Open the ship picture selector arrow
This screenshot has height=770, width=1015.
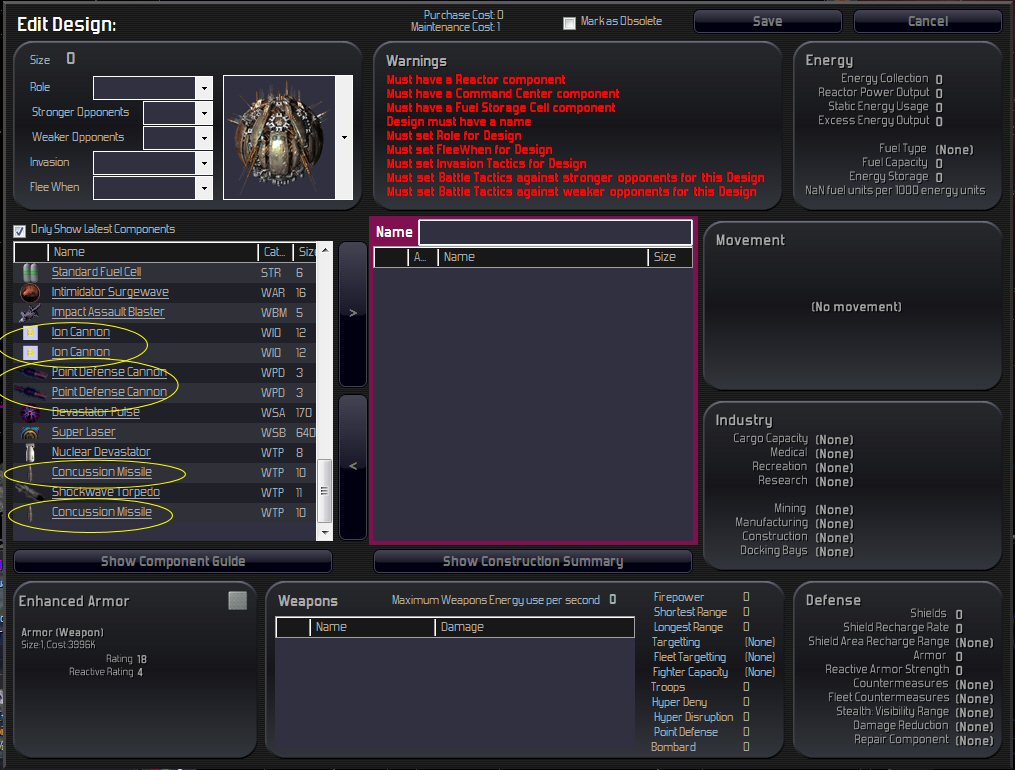[344, 137]
